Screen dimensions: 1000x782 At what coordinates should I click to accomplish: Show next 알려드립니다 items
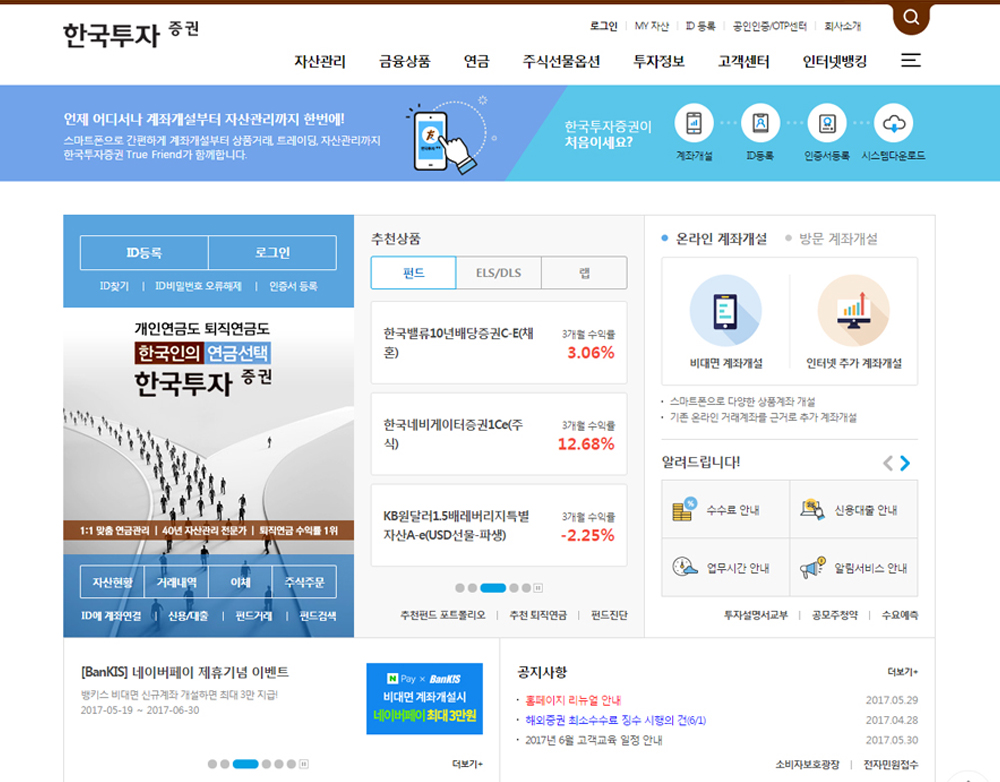[x=905, y=463]
